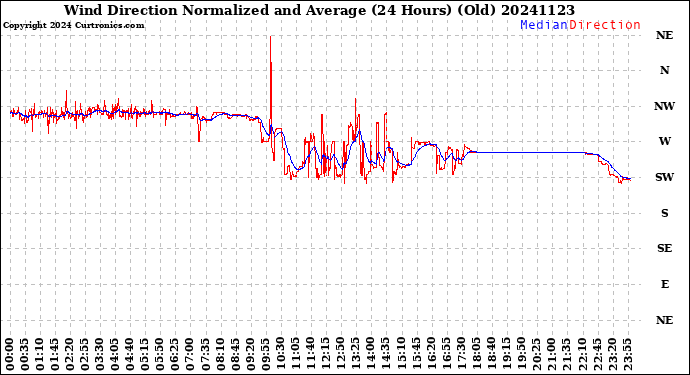Click the 00:35 time label
Viewport: 690px width, 375px height.
point(25,354)
